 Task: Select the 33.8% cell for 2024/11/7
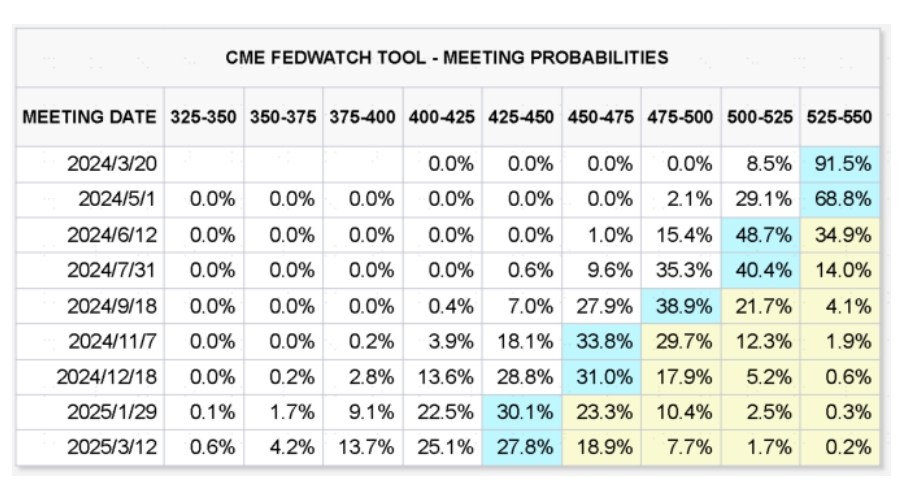tap(602, 341)
